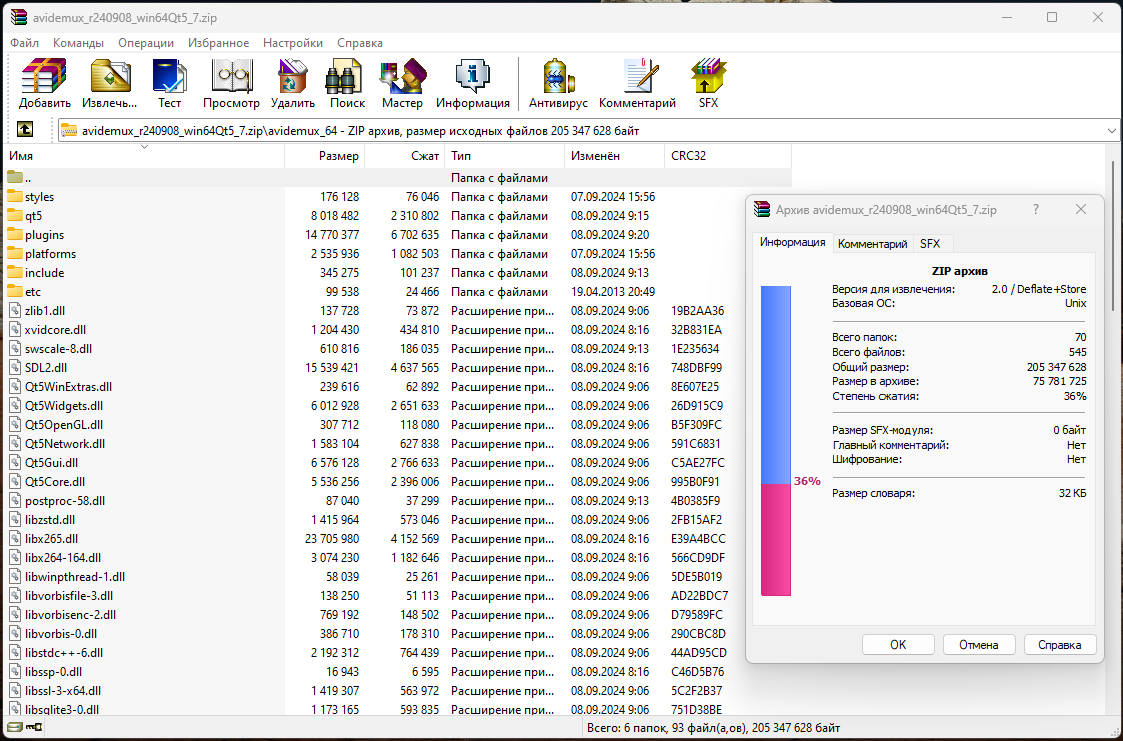The width and height of the screenshot is (1123, 741).
Task: Click the SFX toolbar icon
Action: [708, 77]
